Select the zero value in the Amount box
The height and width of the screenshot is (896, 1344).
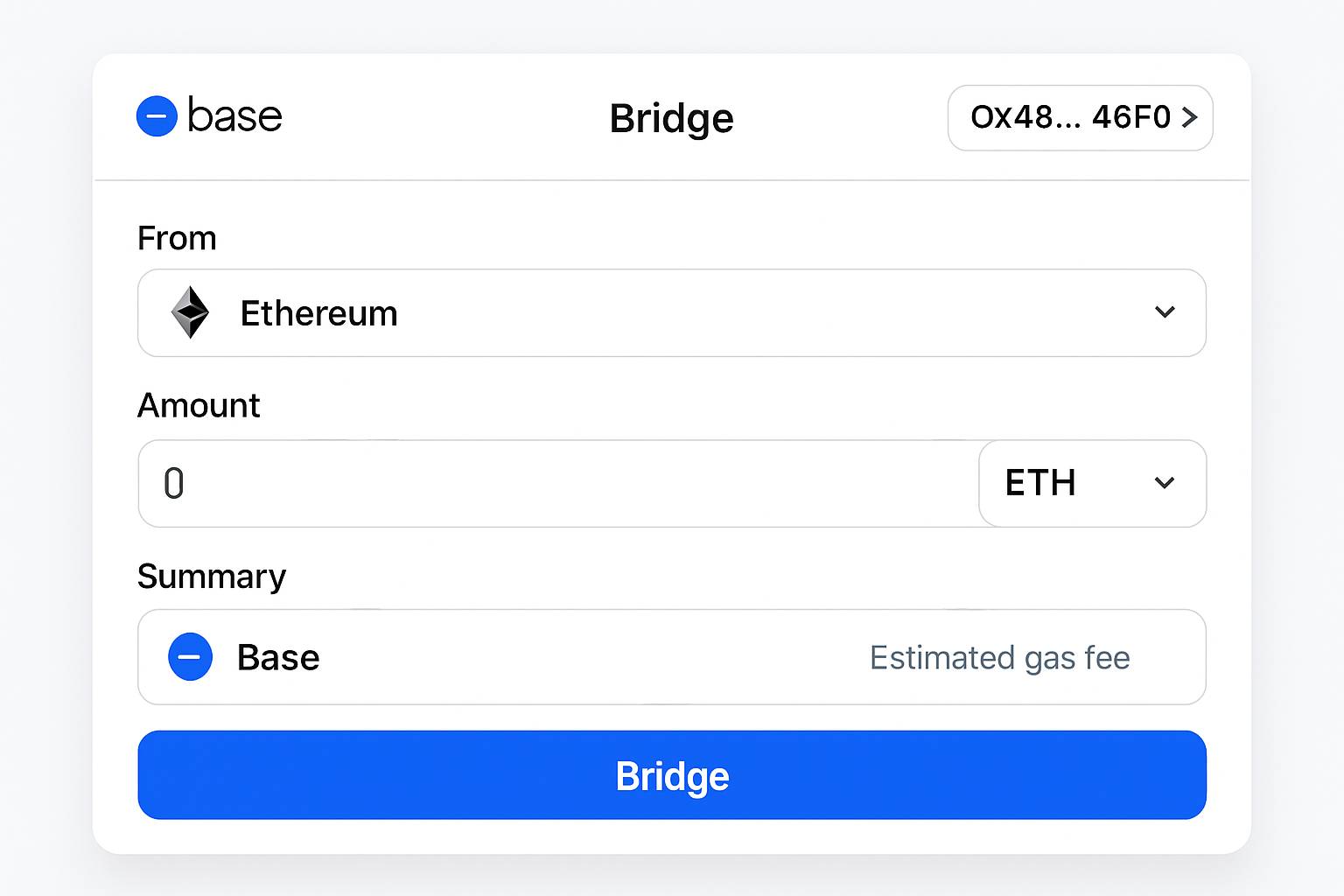173,483
